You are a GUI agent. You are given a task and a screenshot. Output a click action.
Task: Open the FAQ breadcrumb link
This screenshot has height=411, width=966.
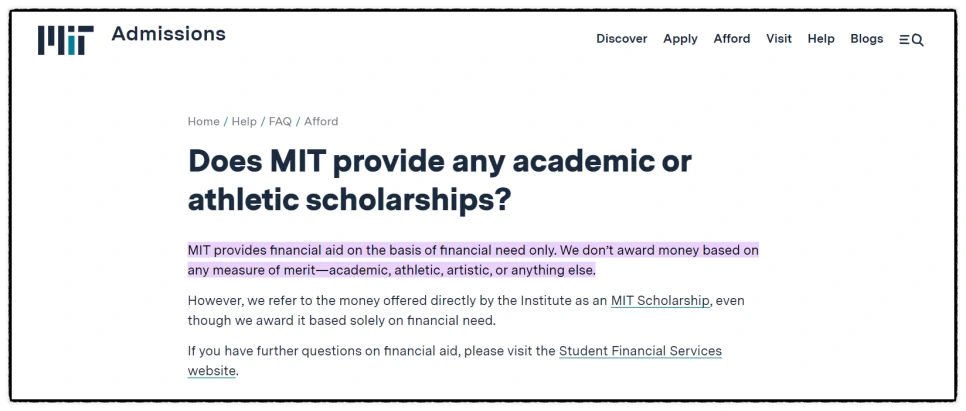[280, 121]
